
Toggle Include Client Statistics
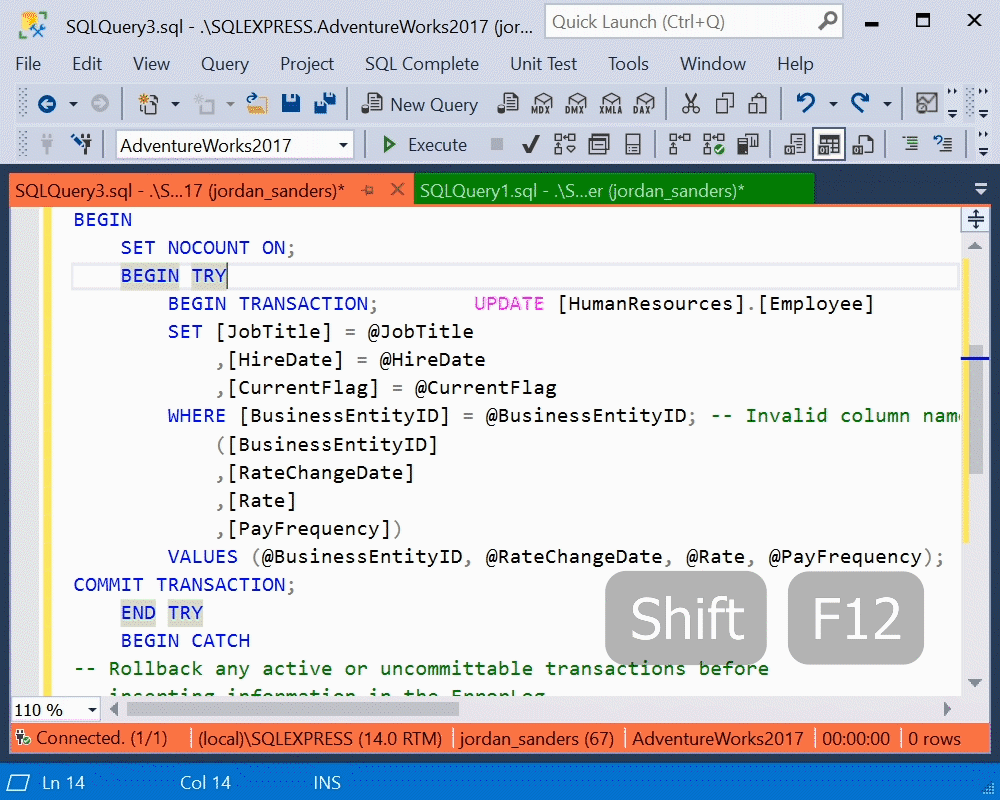(747, 145)
